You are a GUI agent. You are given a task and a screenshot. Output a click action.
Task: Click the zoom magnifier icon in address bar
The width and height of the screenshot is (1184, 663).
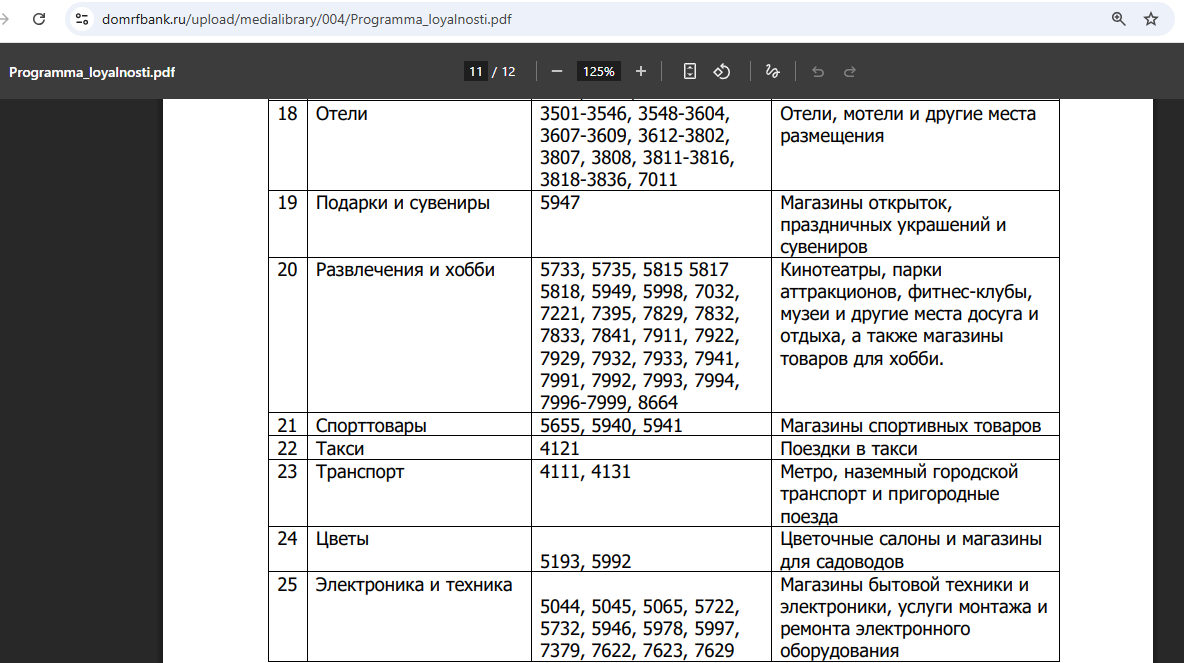pyautogui.click(x=1119, y=19)
